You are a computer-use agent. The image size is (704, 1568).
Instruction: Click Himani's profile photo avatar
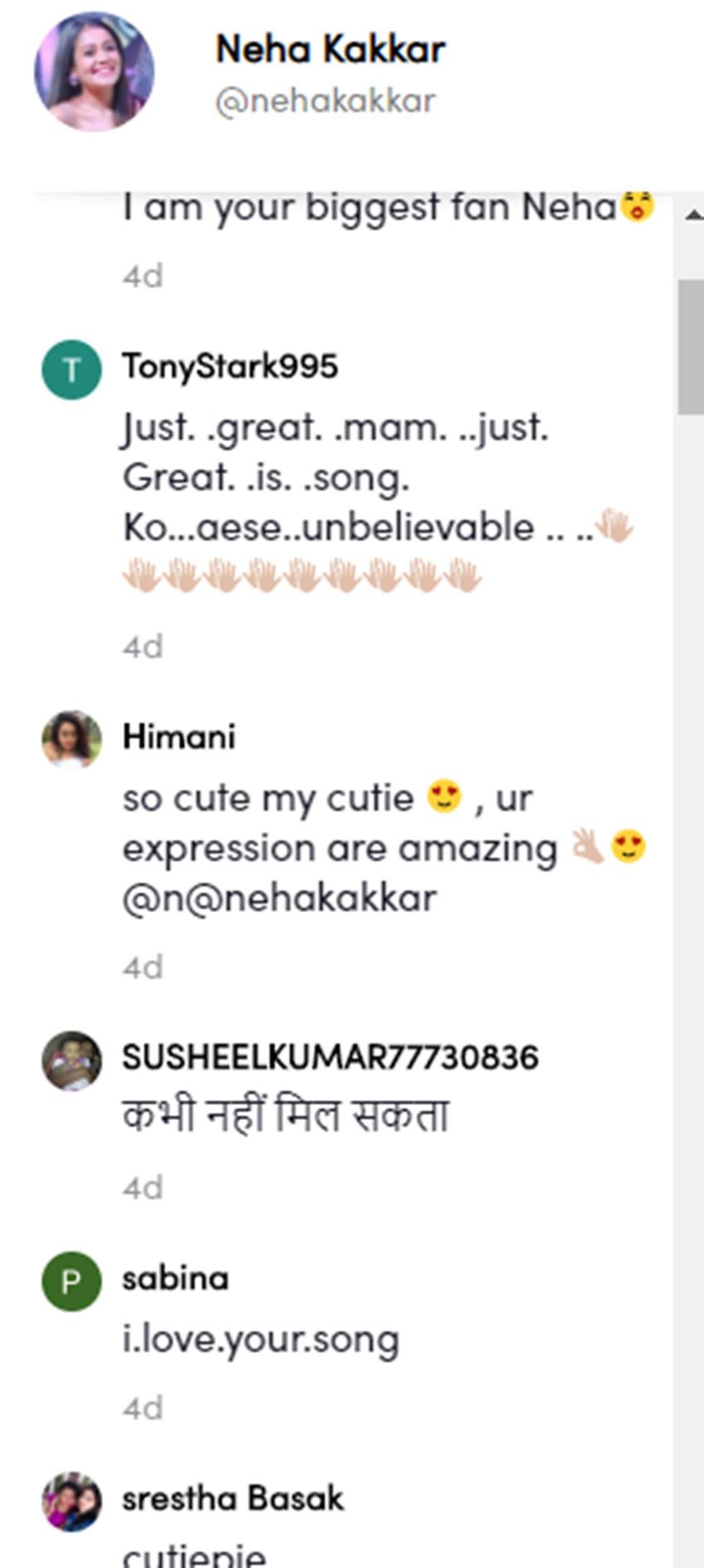[72, 739]
